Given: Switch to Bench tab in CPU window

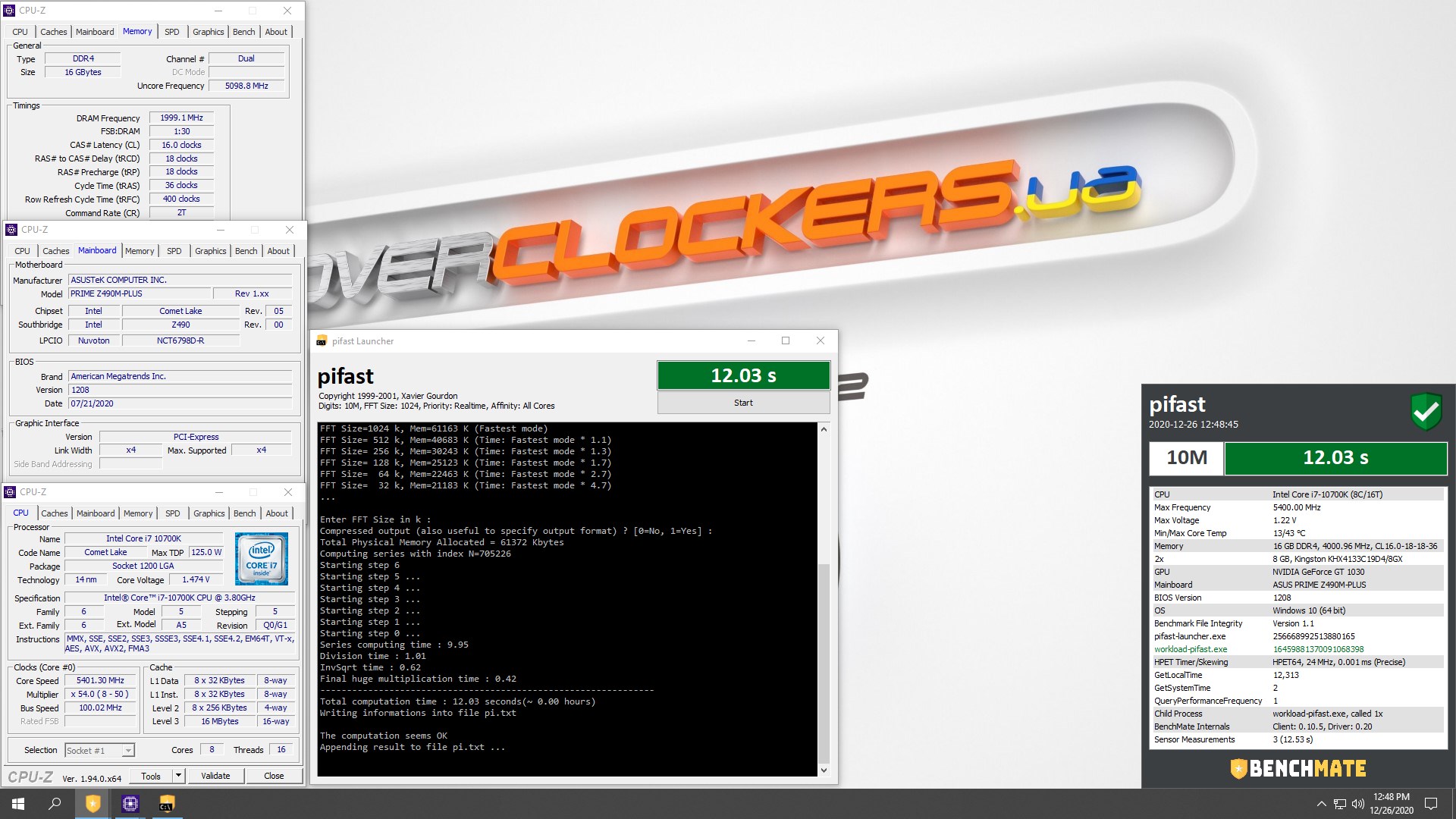Looking at the screenshot, I should [x=245, y=513].
